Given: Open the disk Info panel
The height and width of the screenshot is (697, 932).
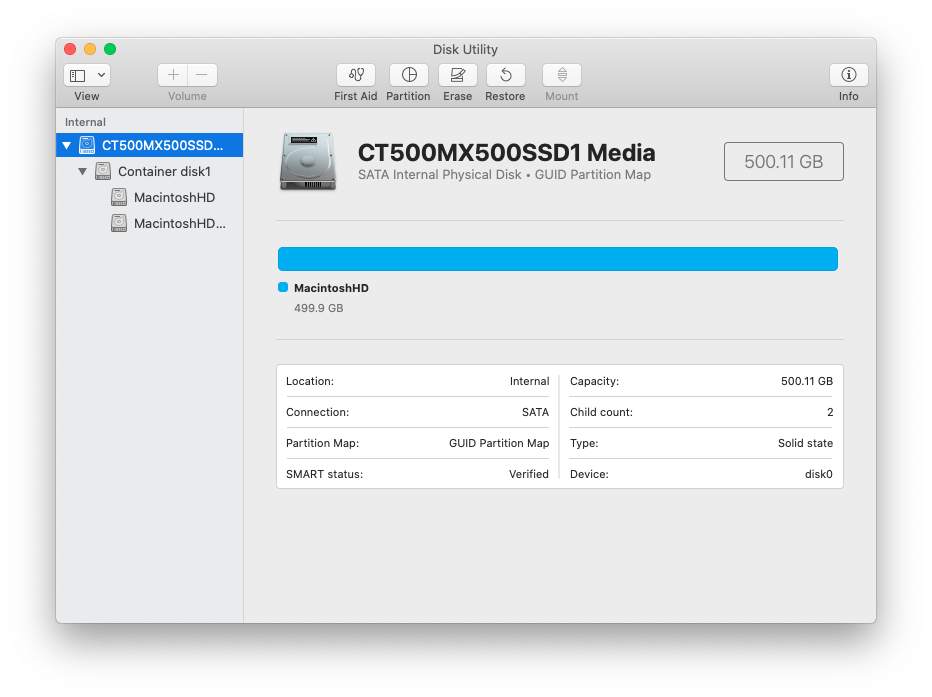Looking at the screenshot, I should [x=848, y=75].
